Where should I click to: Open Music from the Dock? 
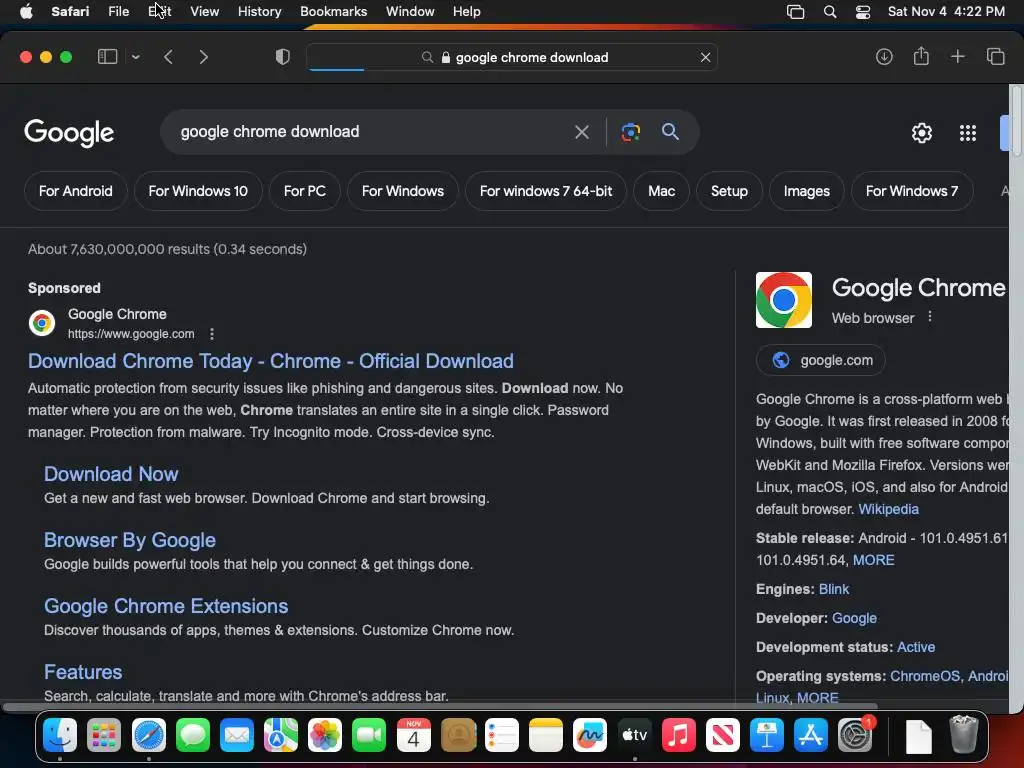[679, 735]
